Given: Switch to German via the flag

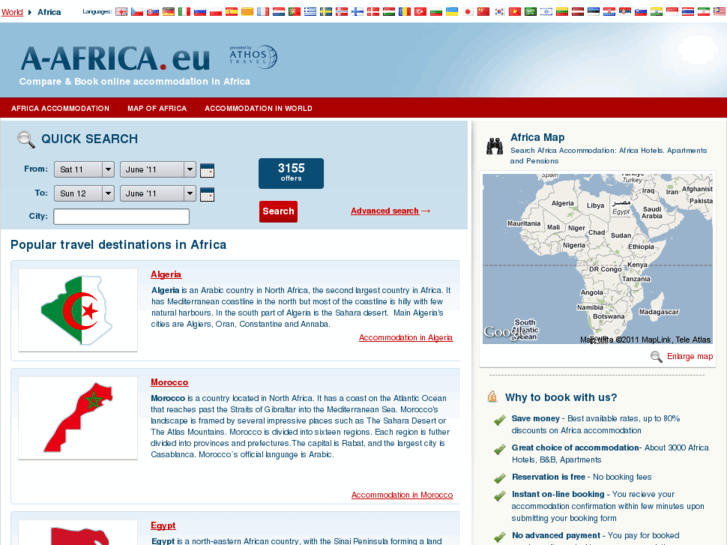Looking at the screenshot, I should 169,12.
